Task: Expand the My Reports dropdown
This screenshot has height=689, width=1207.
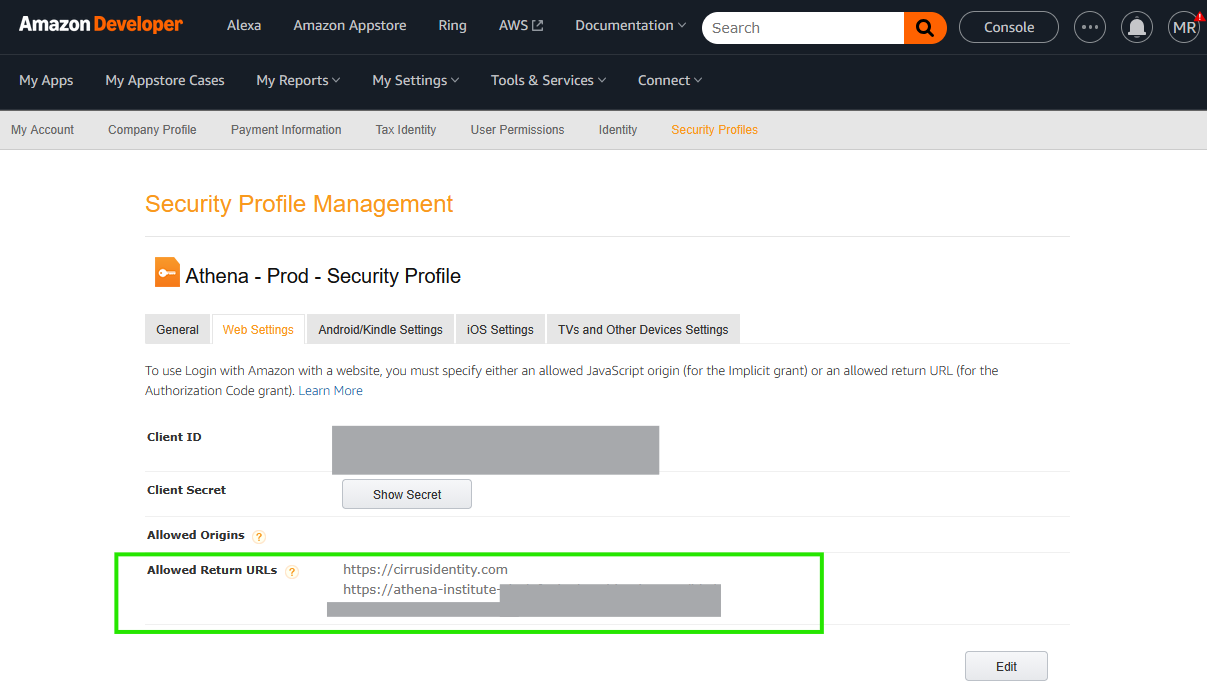Action: 298,80
